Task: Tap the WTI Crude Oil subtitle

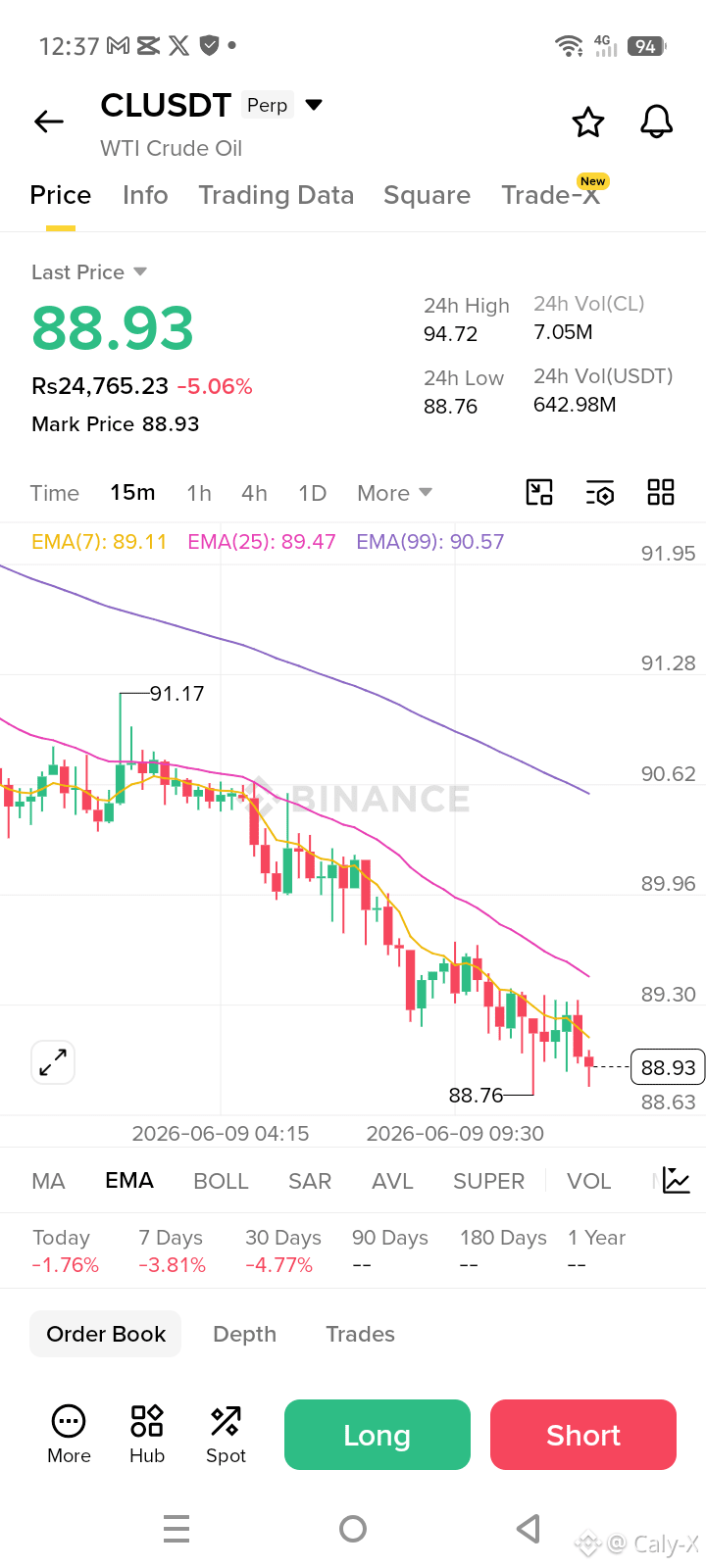Action: point(172,148)
